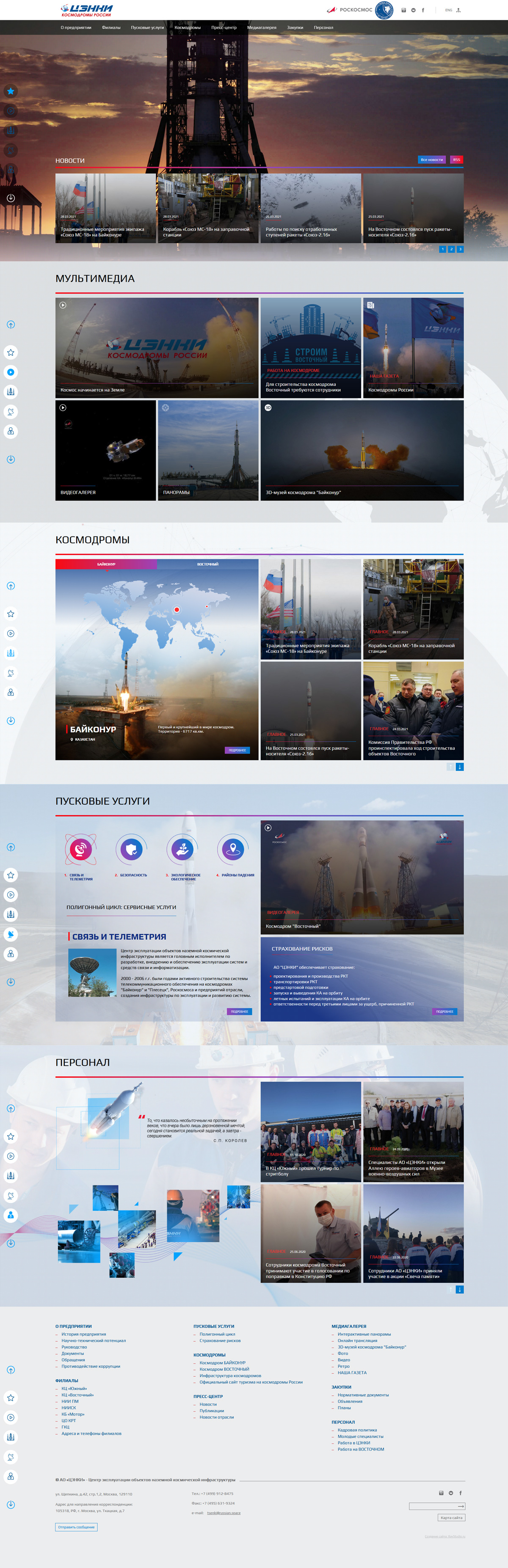Open the Медиагалерея menu item

coord(262,28)
